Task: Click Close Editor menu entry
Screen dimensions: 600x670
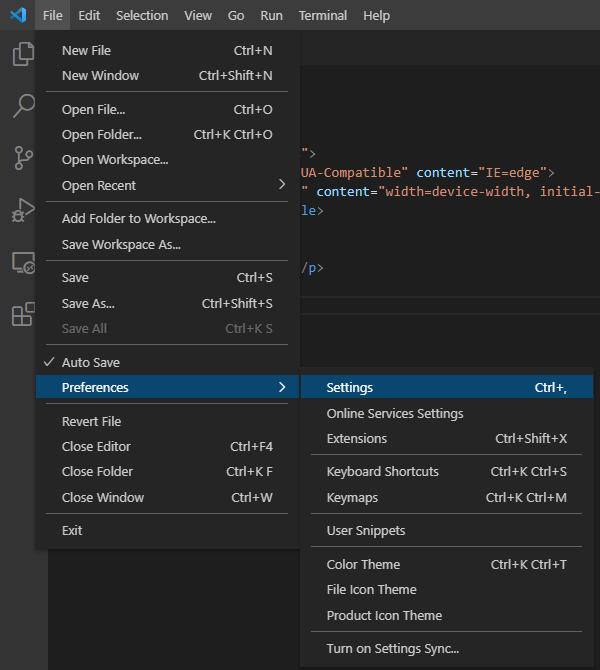Action: [167, 447]
